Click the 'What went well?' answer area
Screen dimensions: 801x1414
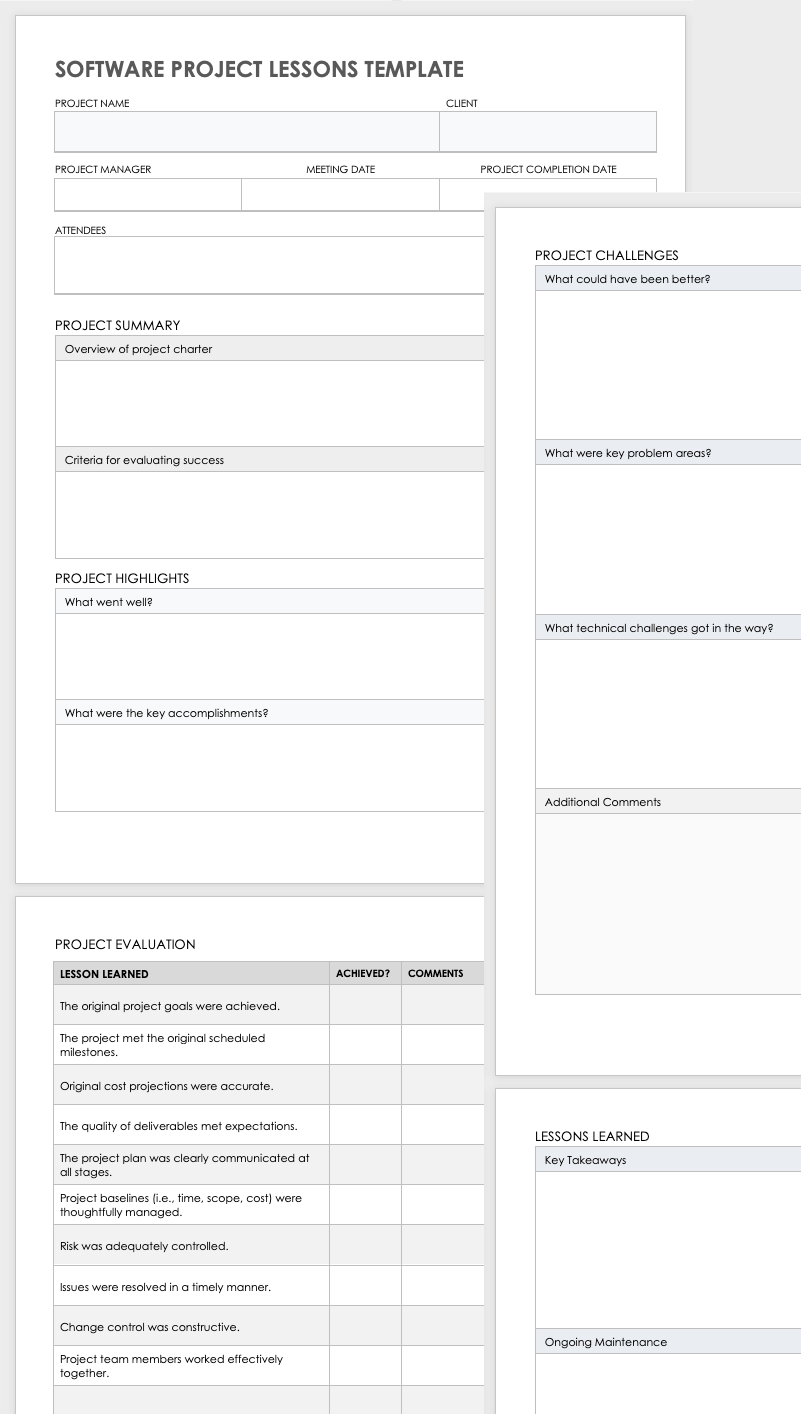click(269, 656)
